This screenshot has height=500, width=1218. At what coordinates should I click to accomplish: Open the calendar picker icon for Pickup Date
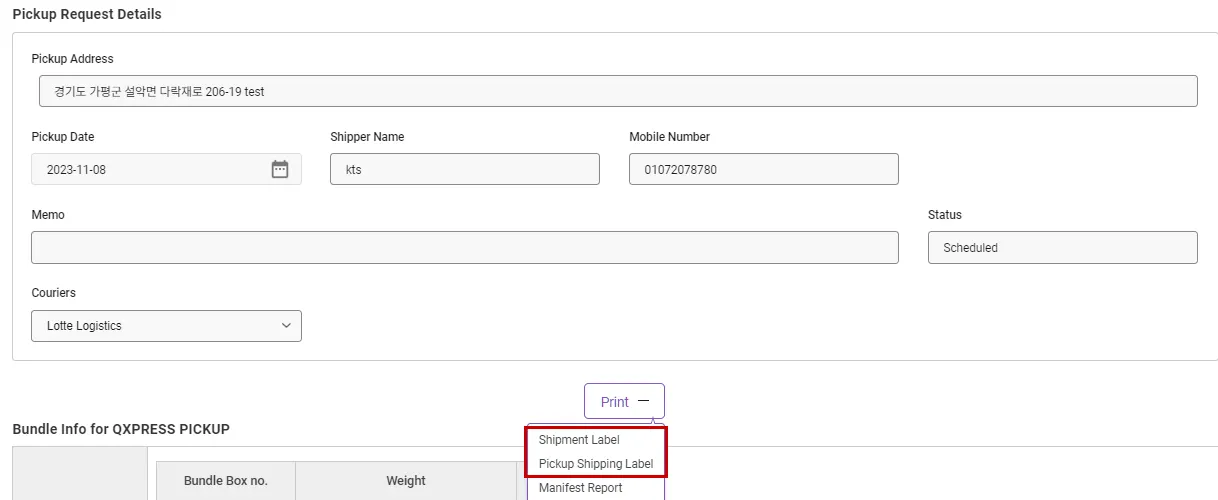click(x=280, y=169)
